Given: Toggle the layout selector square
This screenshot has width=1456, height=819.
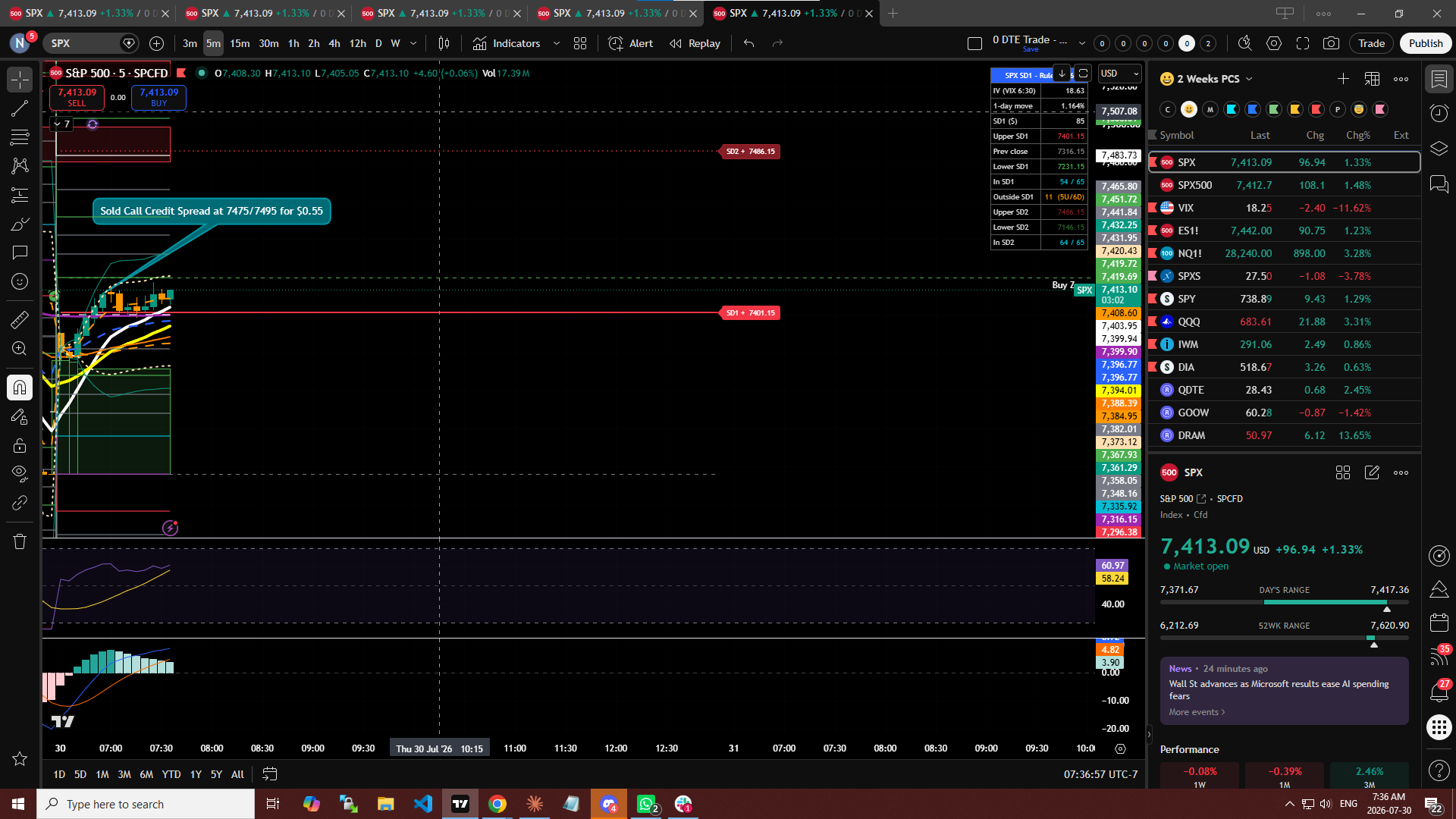Looking at the screenshot, I should point(974,43).
